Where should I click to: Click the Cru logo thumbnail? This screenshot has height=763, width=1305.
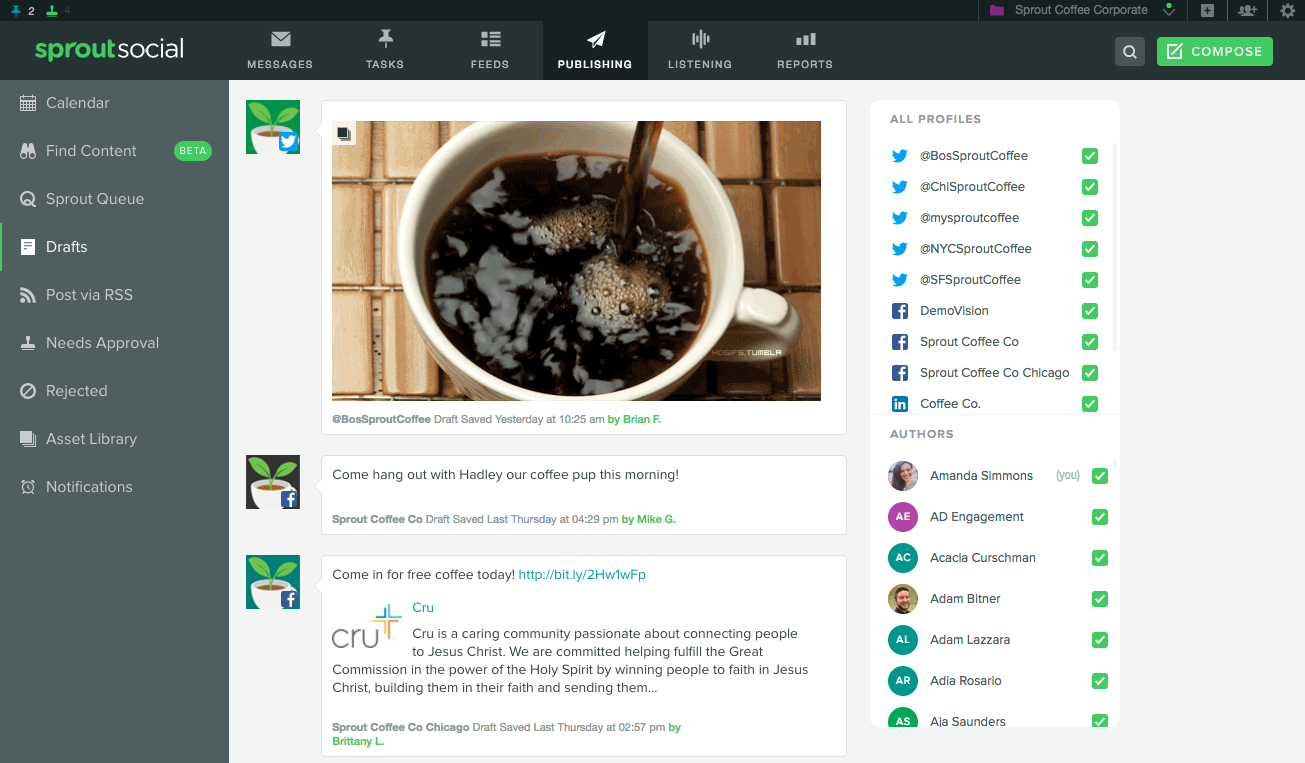[367, 626]
